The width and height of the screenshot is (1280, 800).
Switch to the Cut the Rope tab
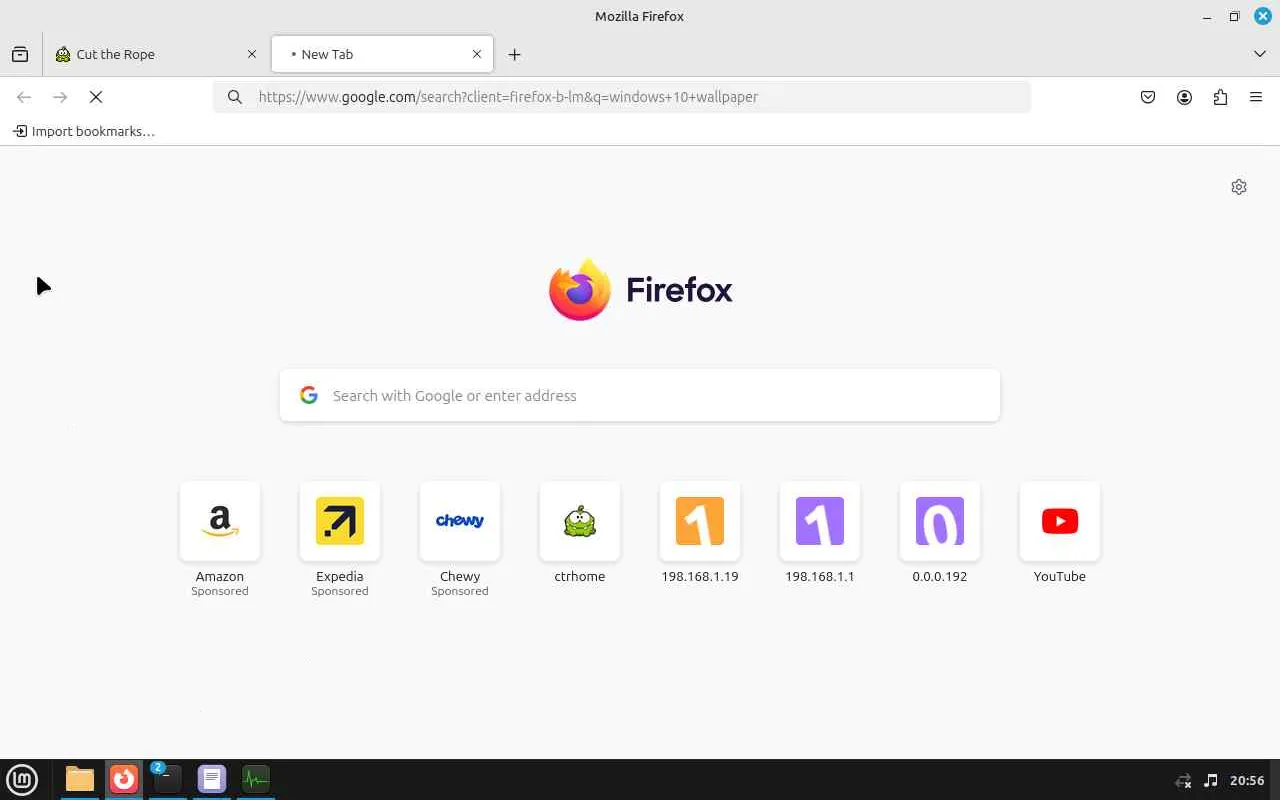point(156,54)
